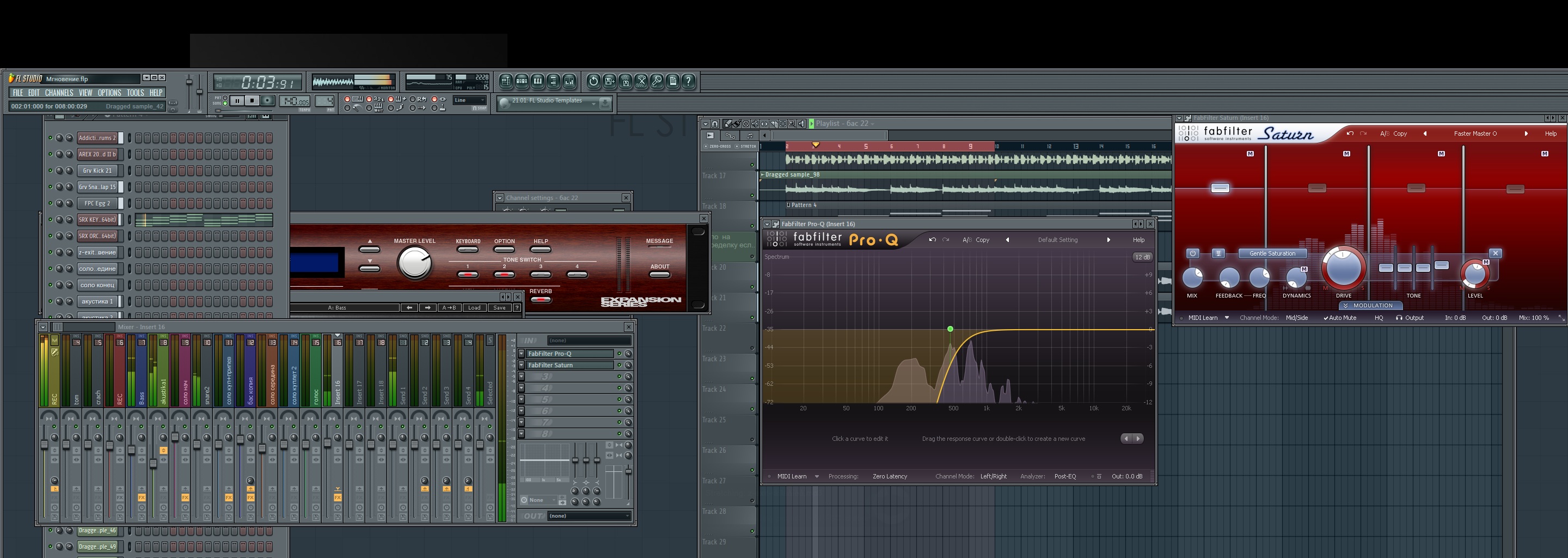Click the undo arrow in FabFilter Pro-Q

[x=932, y=240]
